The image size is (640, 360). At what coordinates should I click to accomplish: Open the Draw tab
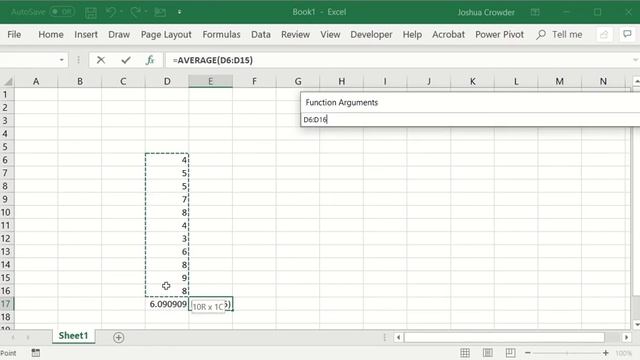pyautogui.click(x=119, y=35)
